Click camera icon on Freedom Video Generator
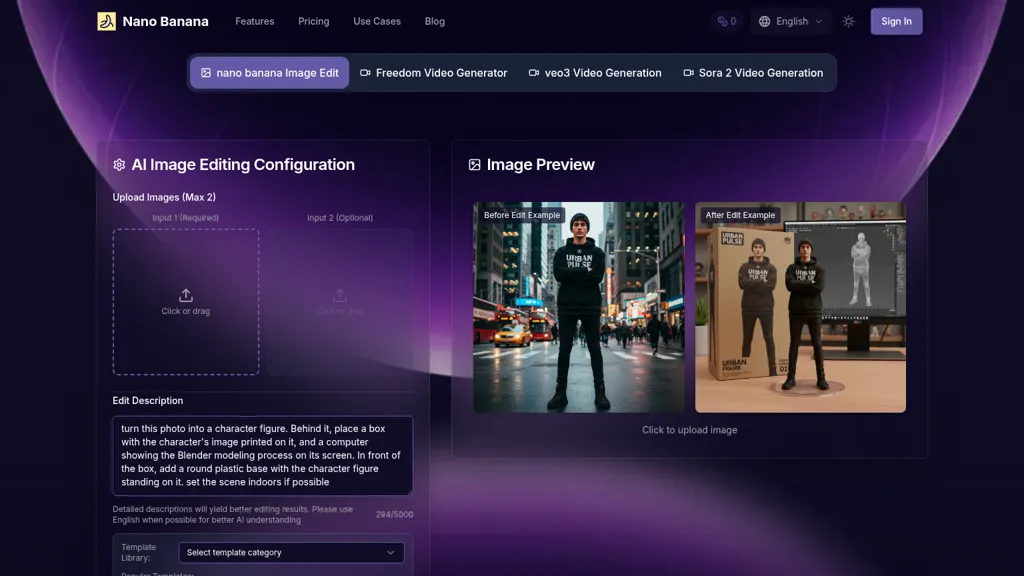Image resolution: width=1024 pixels, height=576 pixels. coord(365,72)
